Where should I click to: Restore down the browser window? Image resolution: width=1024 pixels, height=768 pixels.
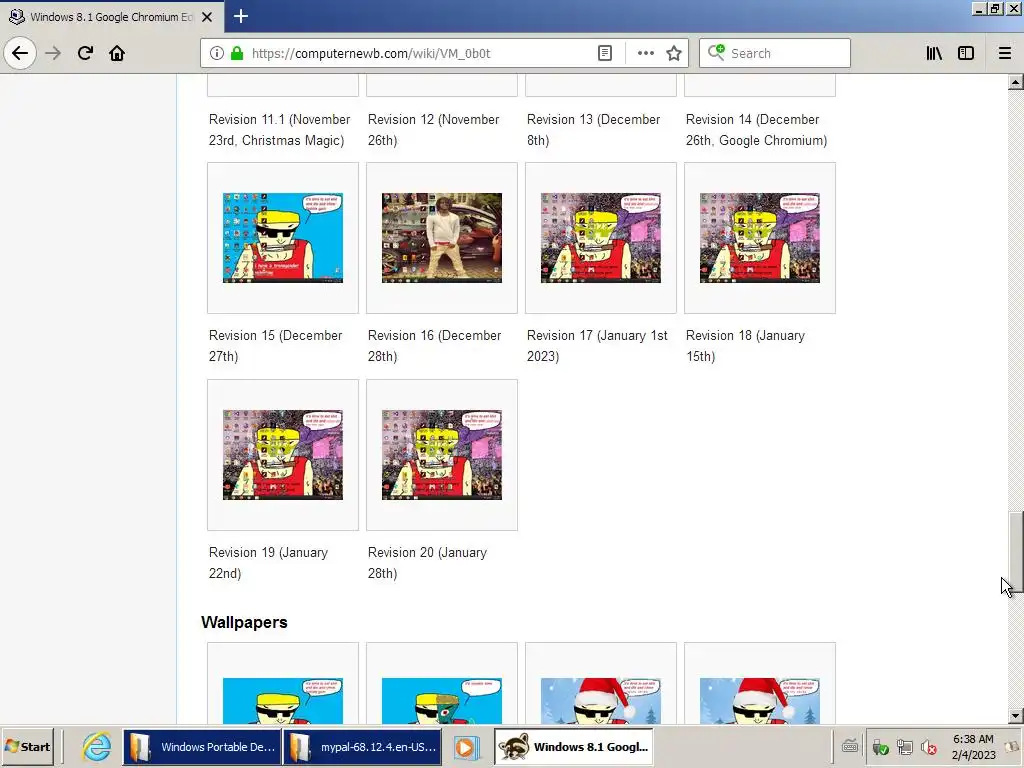point(995,8)
